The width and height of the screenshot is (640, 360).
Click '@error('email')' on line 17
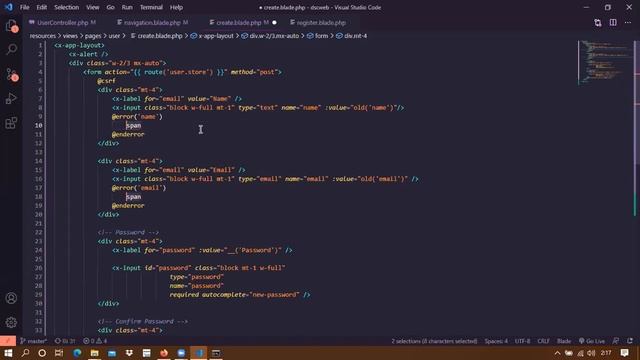point(139,188)
